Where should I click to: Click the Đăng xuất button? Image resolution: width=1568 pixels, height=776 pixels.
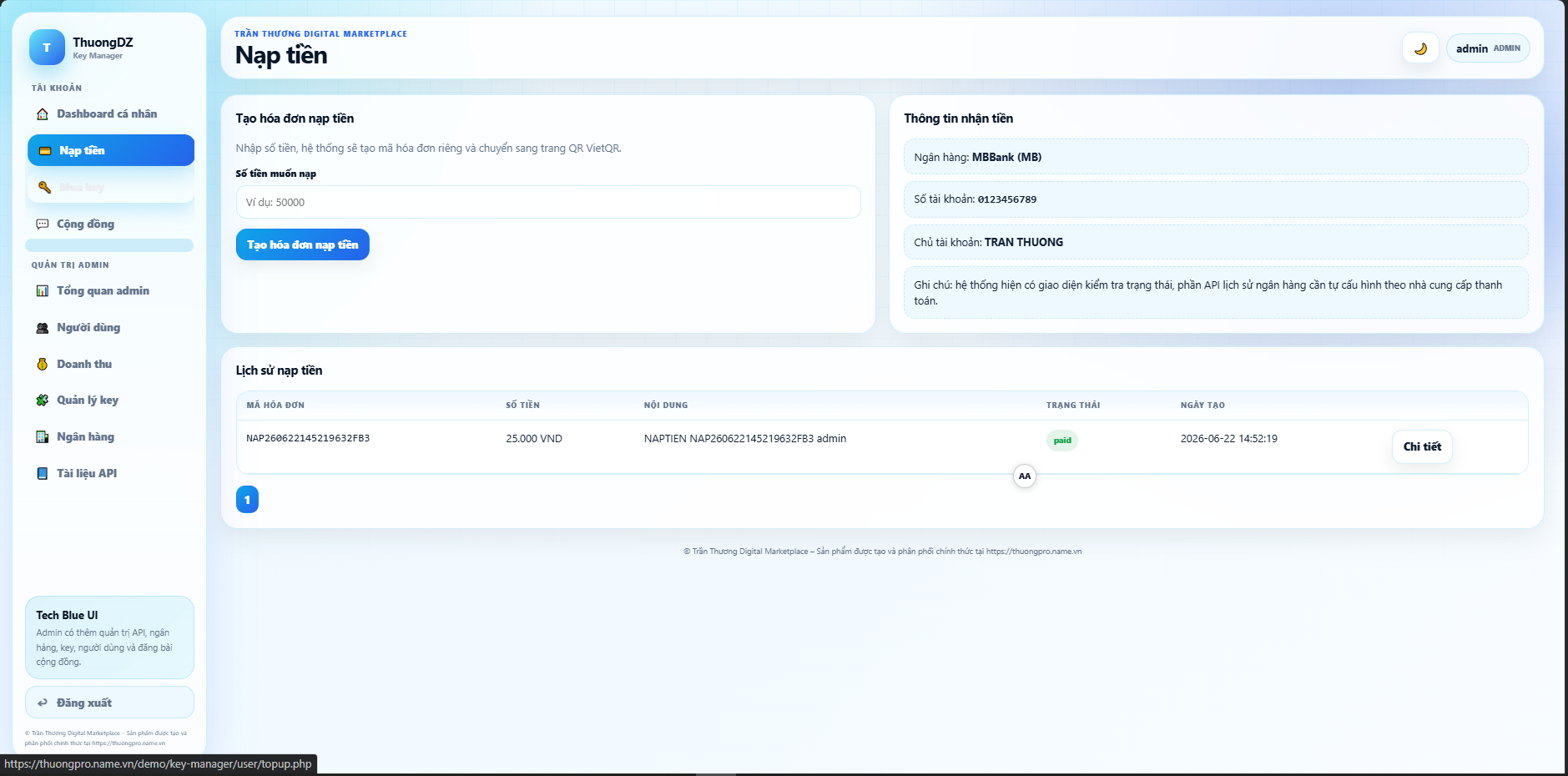[x=109, y=703]
